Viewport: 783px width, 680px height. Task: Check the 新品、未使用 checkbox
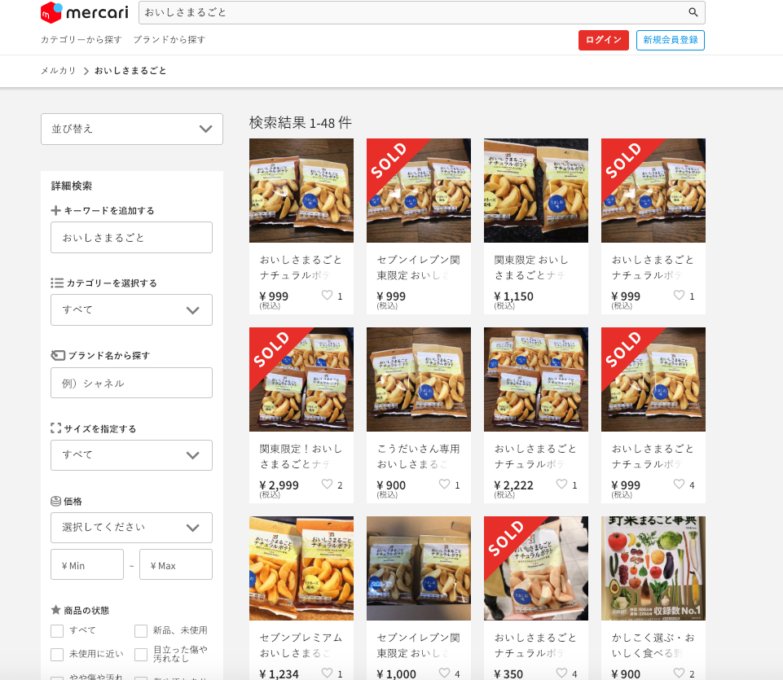point(141,631)
